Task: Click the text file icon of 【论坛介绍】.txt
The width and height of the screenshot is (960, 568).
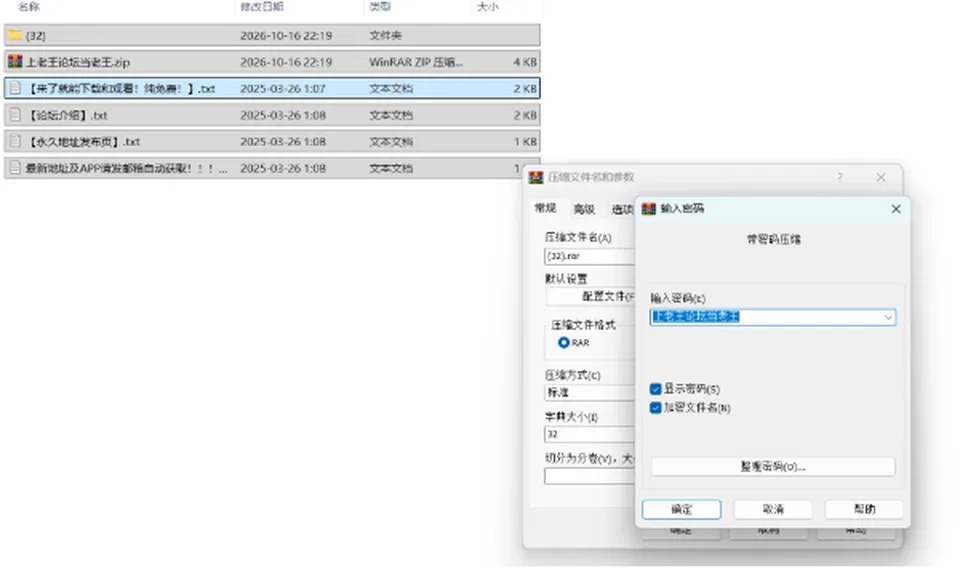Action: [15, 114]
